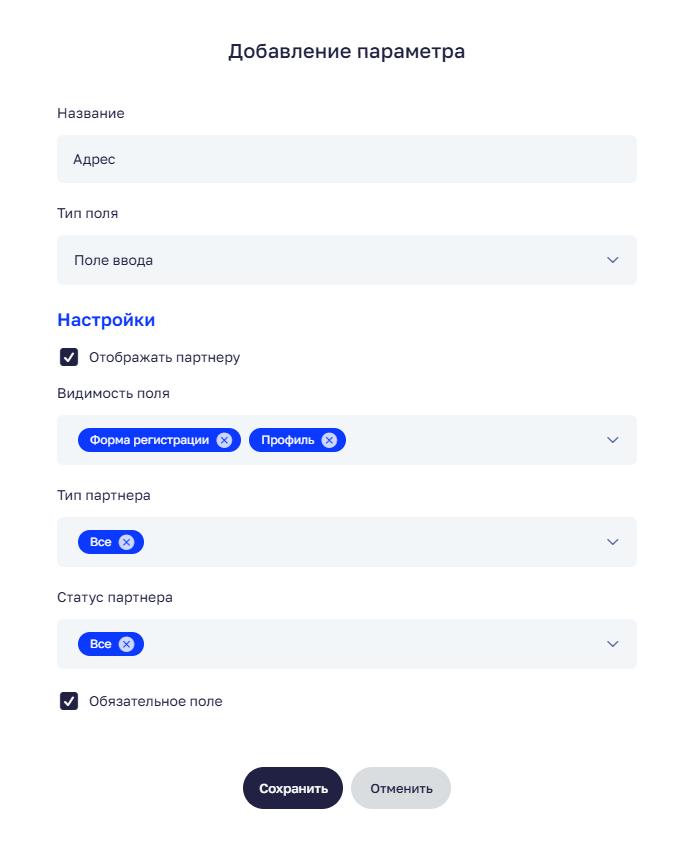
Task: Expand Тип партнера dropdown chevron
Action: tap(613, 542)
